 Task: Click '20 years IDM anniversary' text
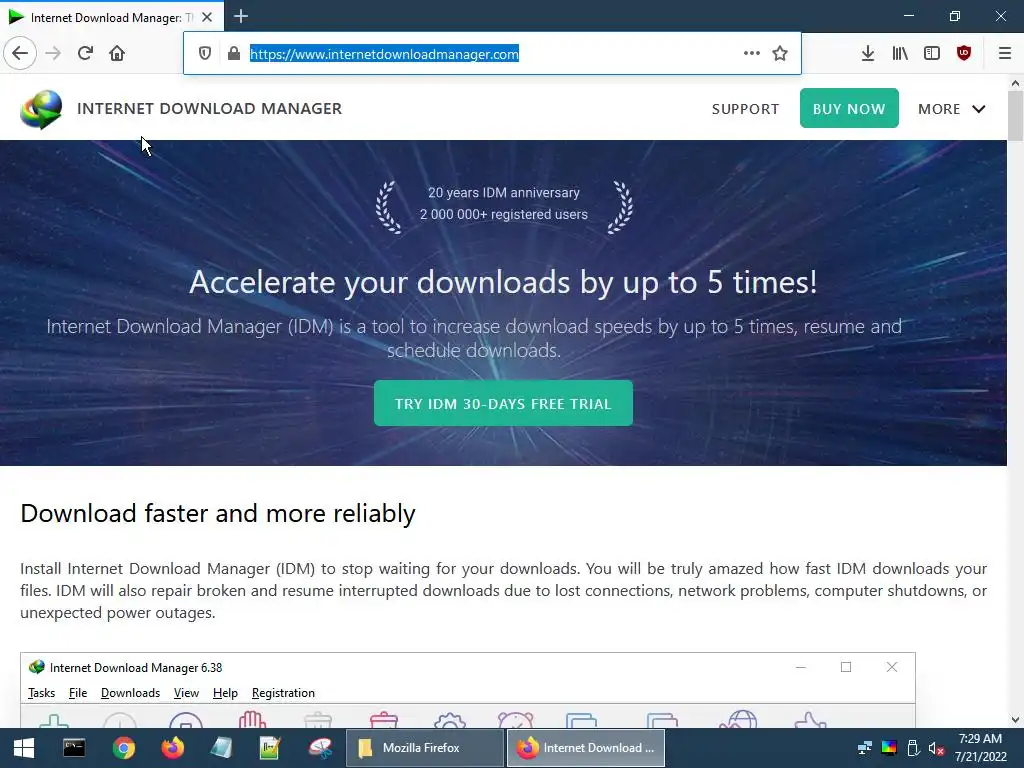coord(504,193)
